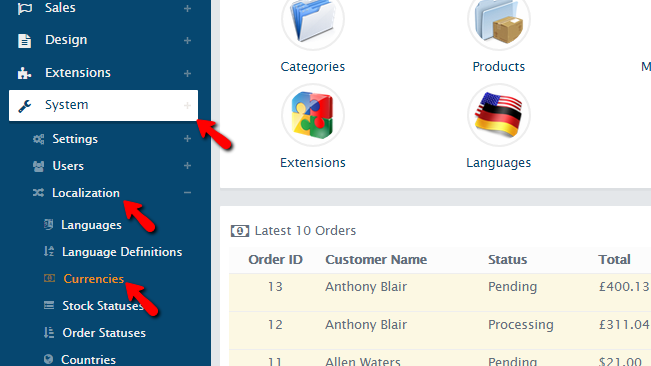Image resolution: width=651 pixels, height=366 pixels.
Task: Click the Status column header
Action: 507,260
